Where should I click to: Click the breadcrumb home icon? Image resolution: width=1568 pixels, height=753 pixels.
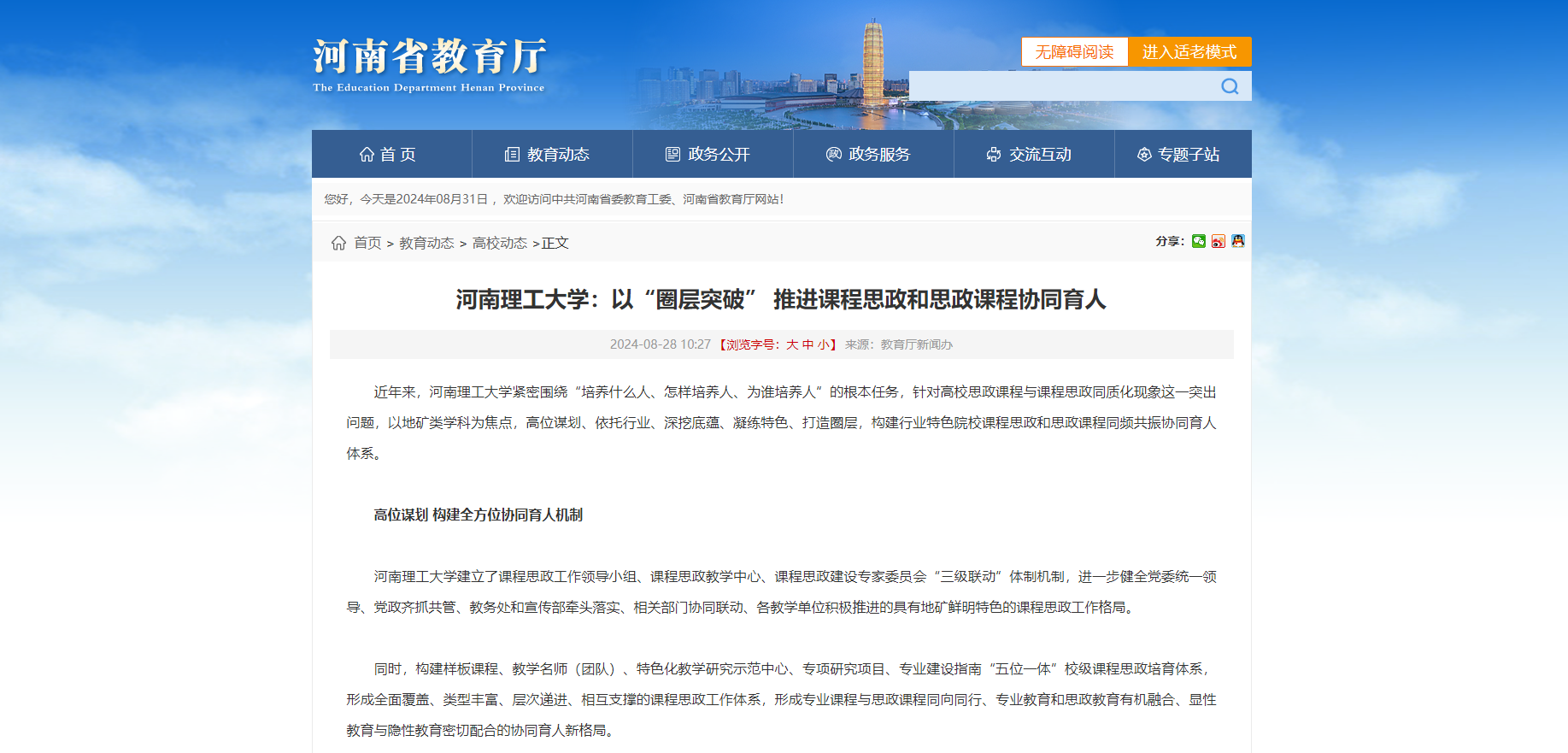(x=338, y=243)
